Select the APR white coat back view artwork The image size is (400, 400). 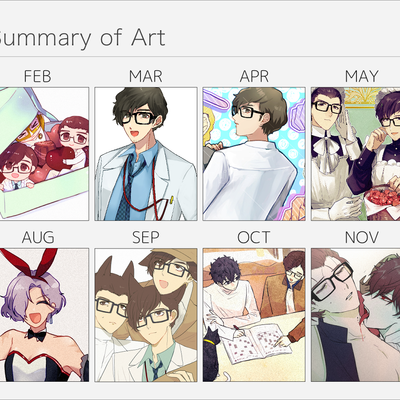254,154
